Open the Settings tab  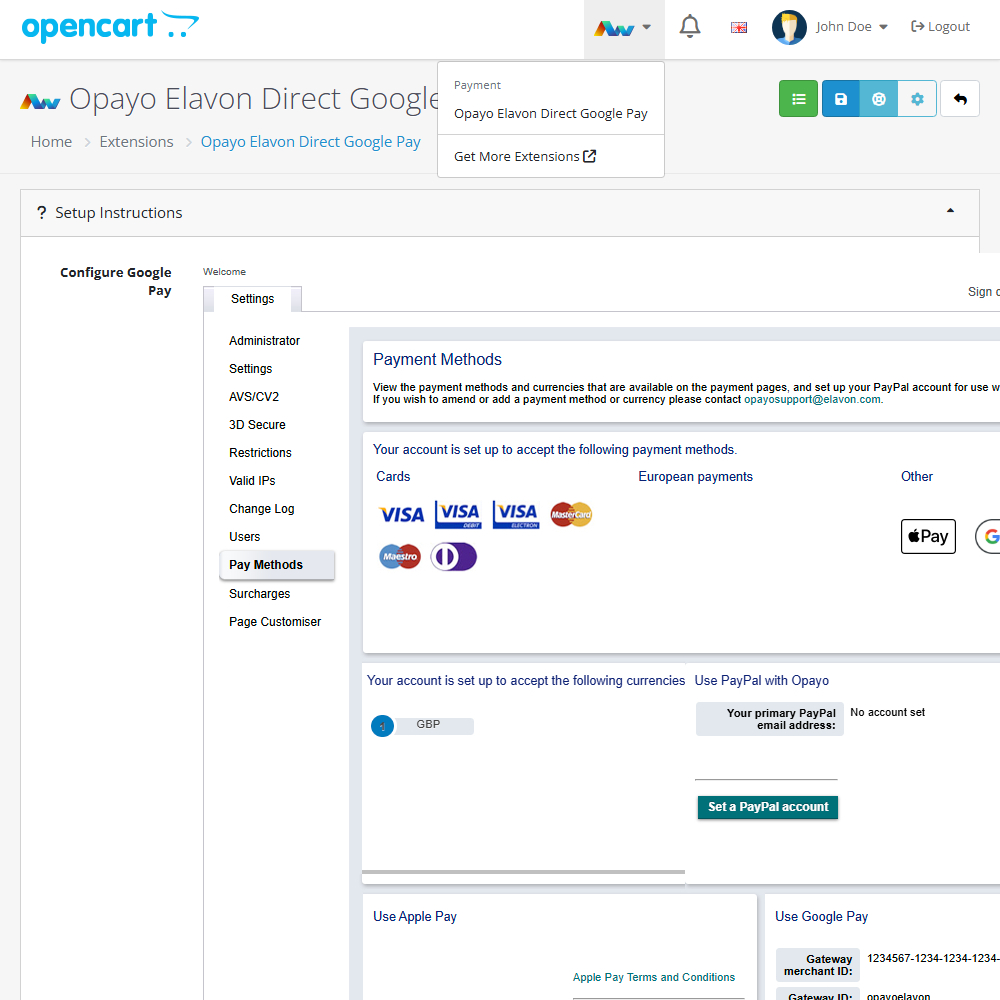(252, 299)
